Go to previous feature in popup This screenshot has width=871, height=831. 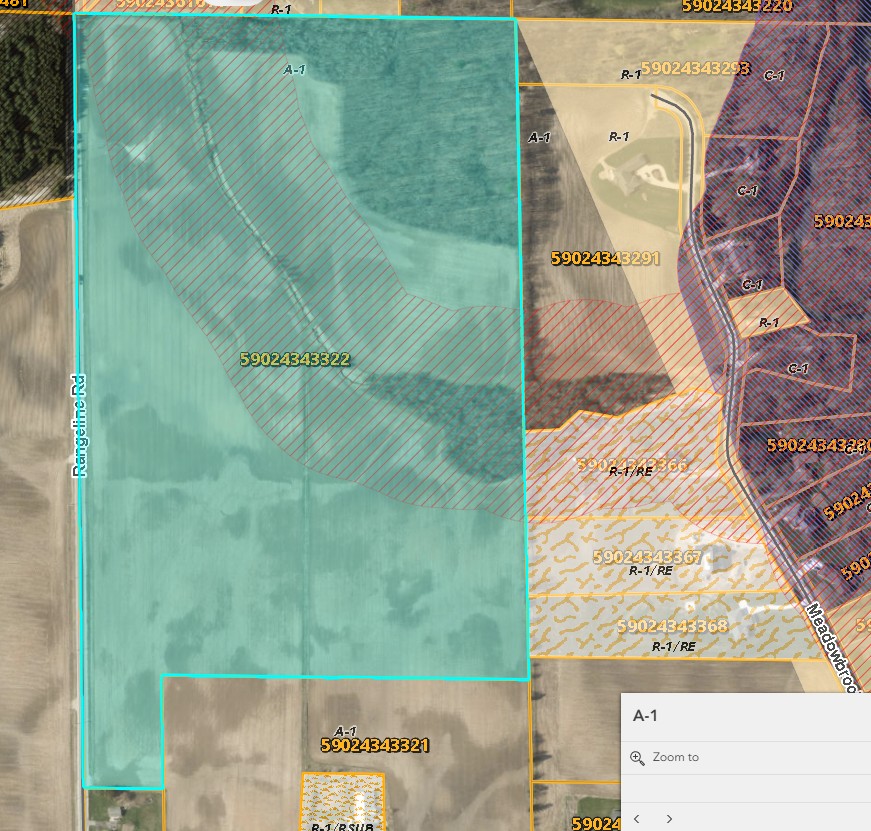pyautogui.click(x=637, y=819)
